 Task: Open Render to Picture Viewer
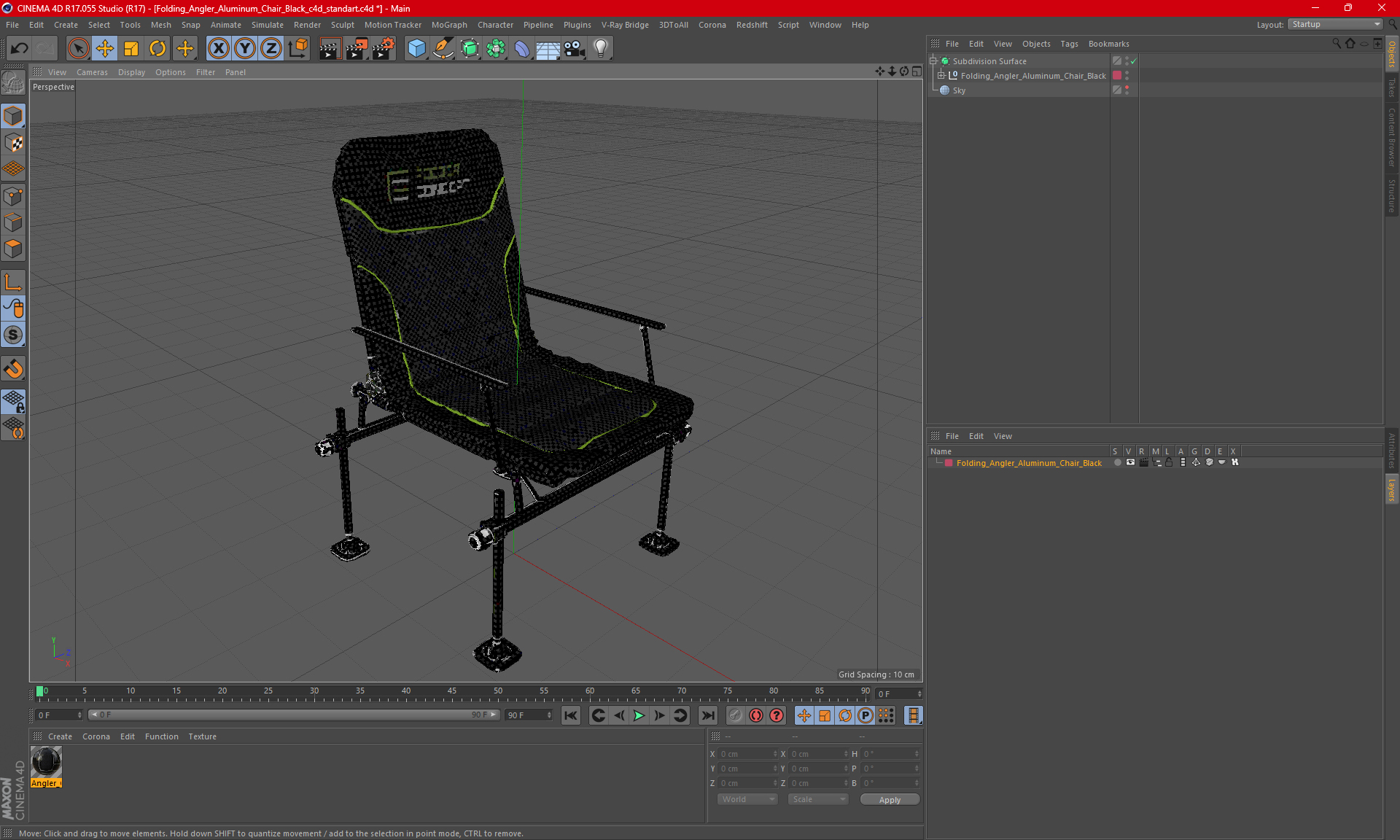pos(357,49)
